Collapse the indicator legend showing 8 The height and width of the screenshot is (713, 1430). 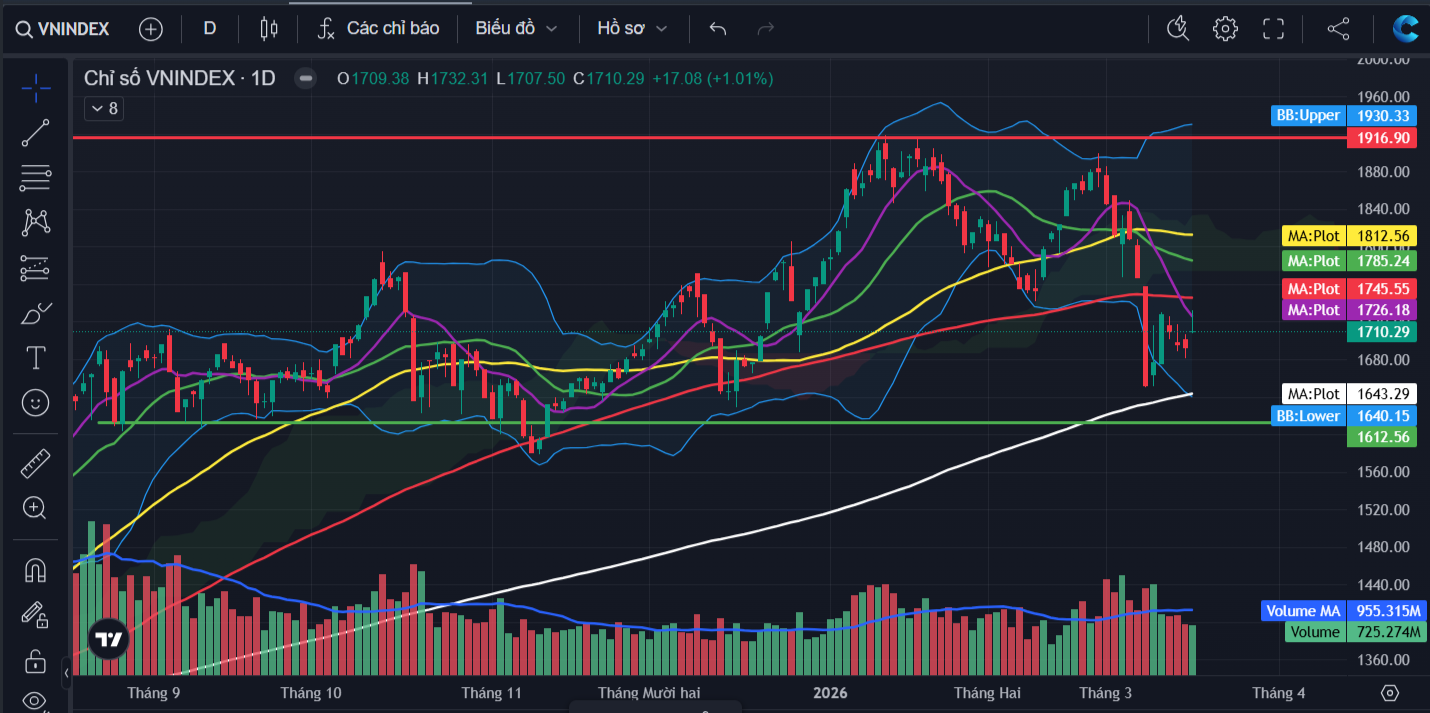click(x=104, y=109)
